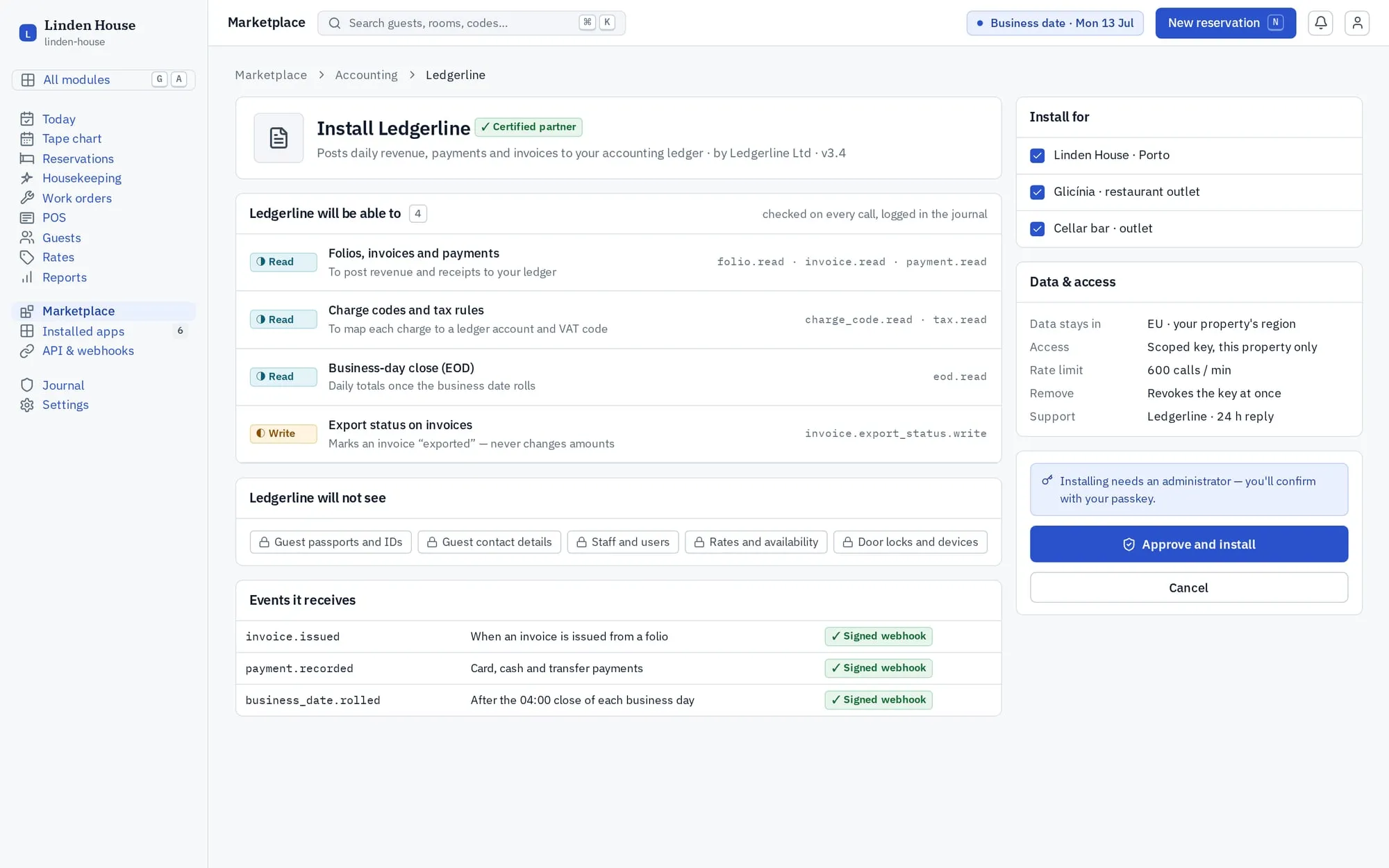Click the API & webhooks link icon

point(27,351)
